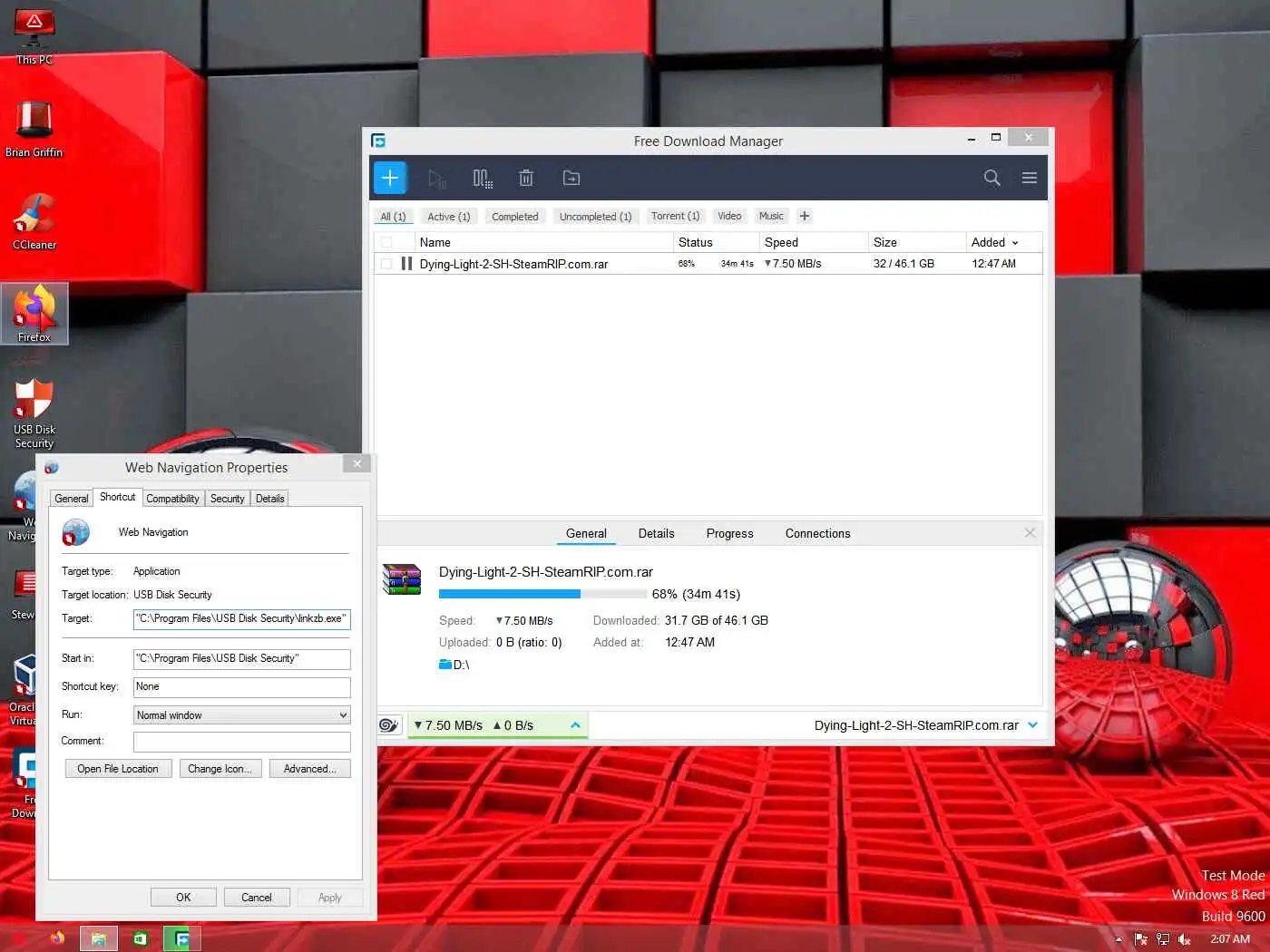The height and width of the screenshot is (952, 1270).
Task: Open File Explorer from the taskbar
Action: click(x=99, y=938)
